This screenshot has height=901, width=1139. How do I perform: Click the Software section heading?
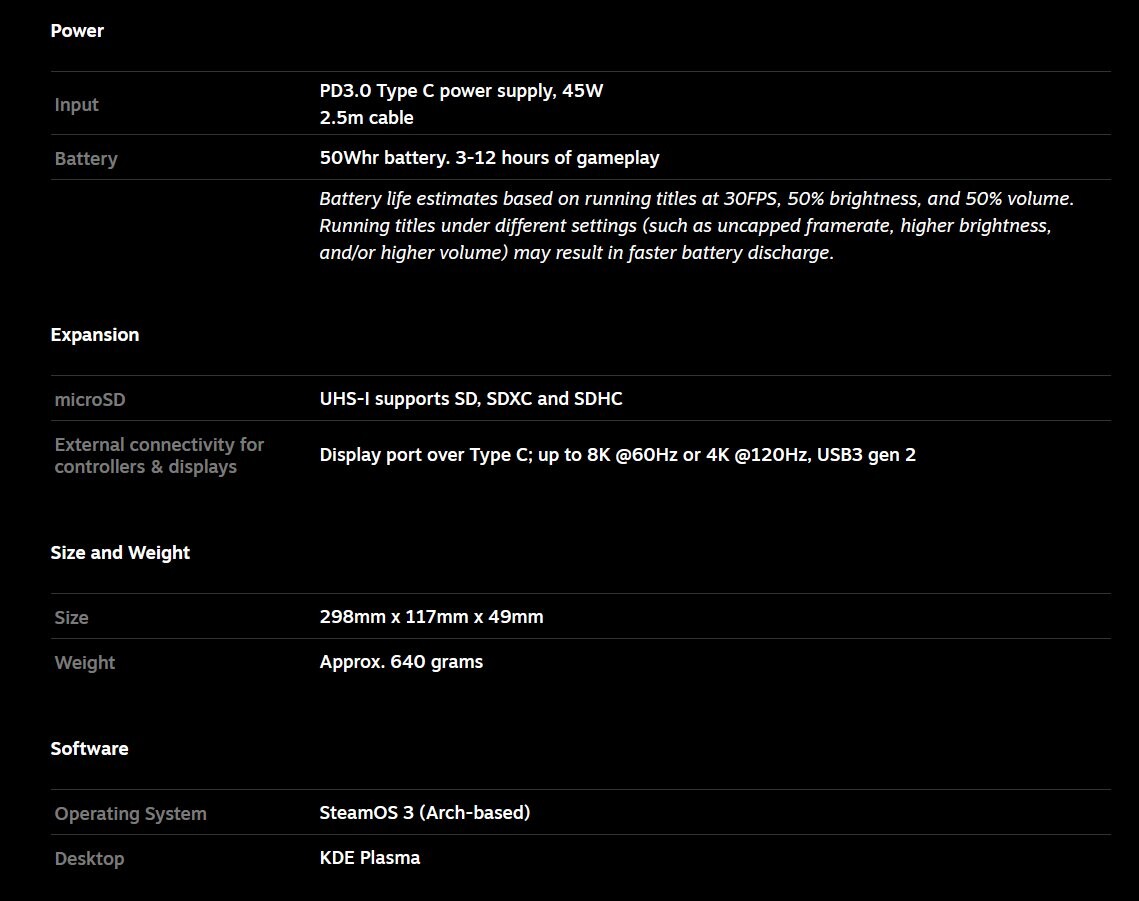pyautogui.click(x=89, y=749)
